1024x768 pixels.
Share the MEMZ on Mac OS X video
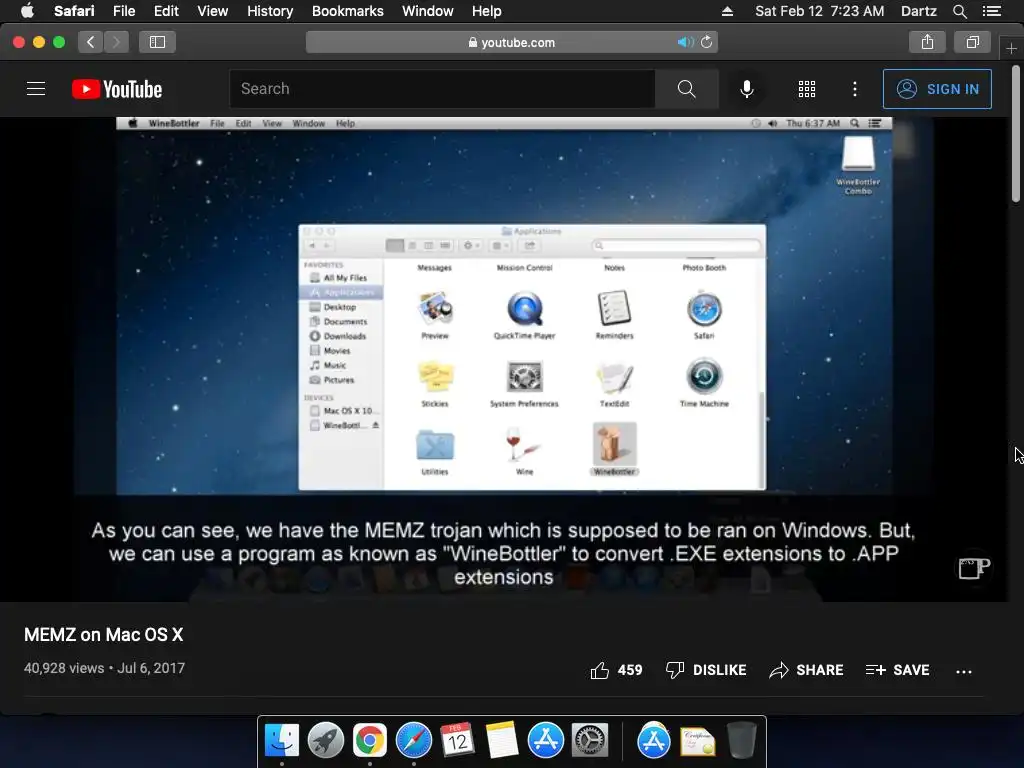click(806, 670)
